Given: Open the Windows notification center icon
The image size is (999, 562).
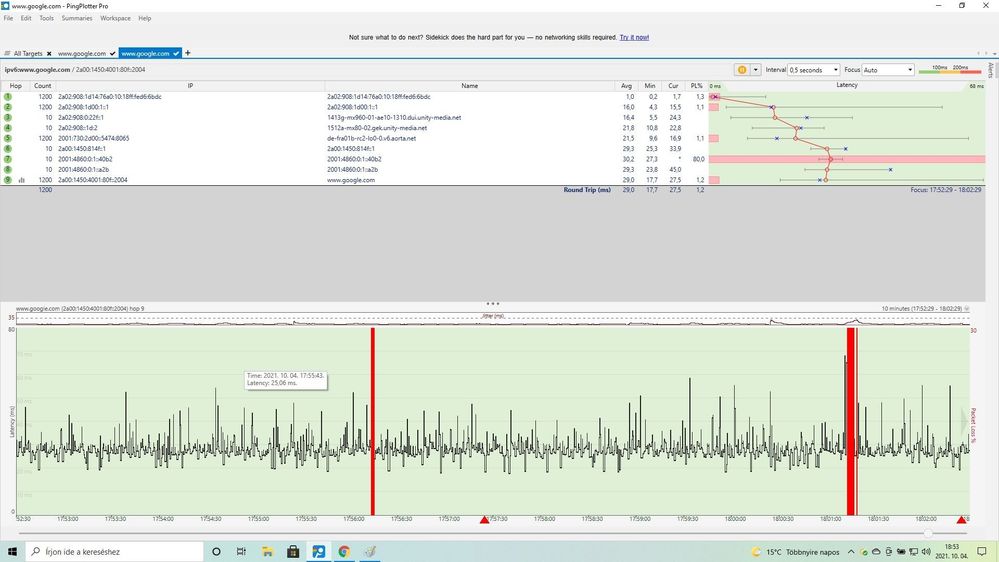Looking at the screenshot, I should (x=983, y=551).
